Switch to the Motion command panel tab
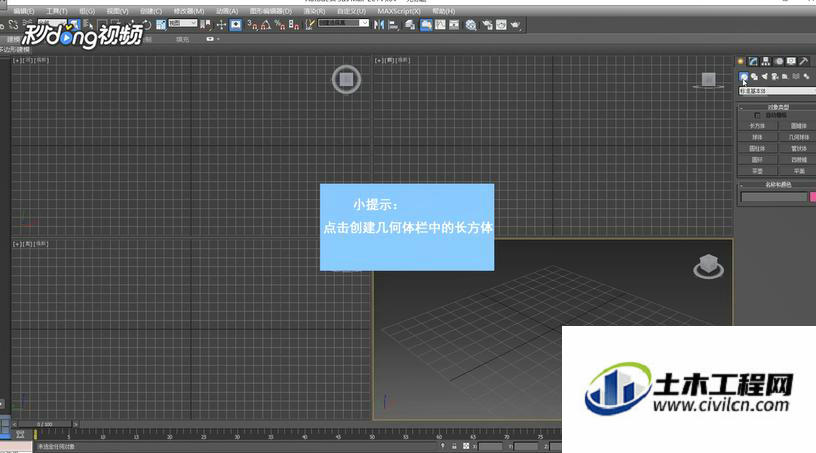816x453 pixels. point(779,61)
